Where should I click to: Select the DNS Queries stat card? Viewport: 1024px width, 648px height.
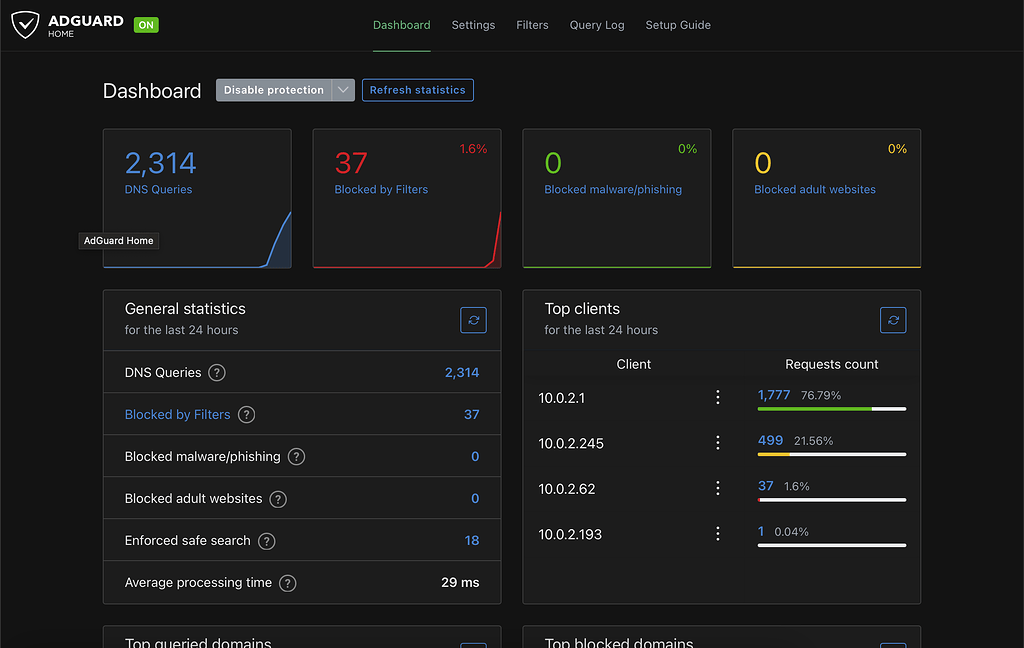coord(197,197)
